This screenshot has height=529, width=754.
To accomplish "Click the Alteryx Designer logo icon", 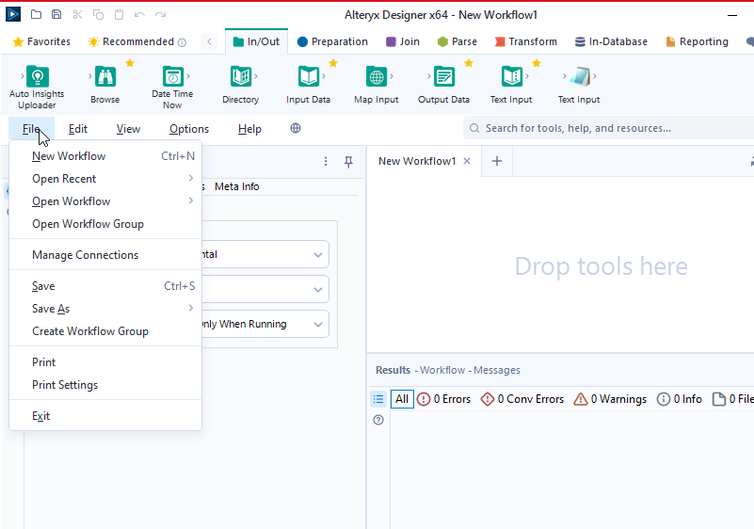I will click(x=13, y=14).
